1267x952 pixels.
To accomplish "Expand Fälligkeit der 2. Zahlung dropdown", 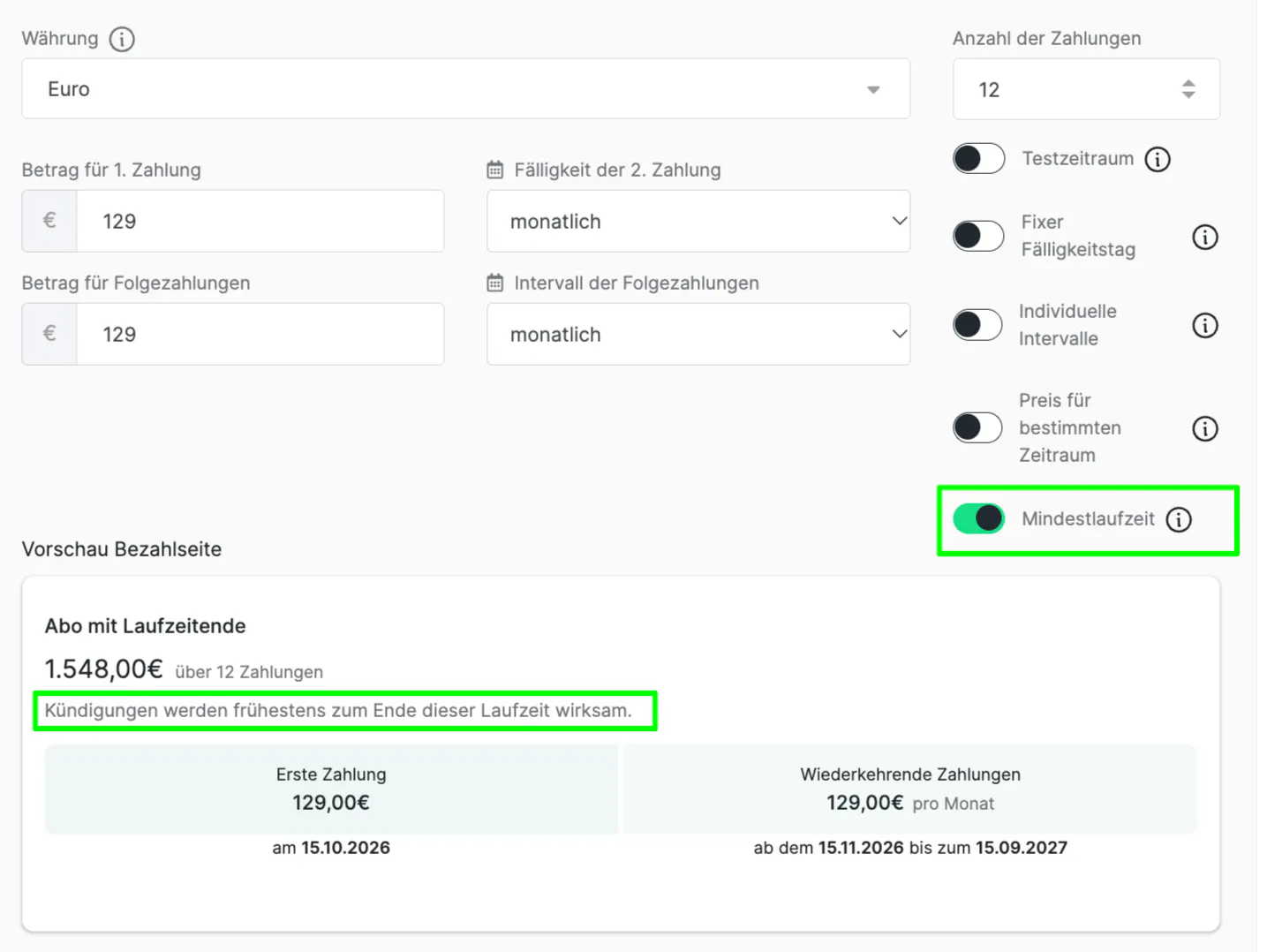I will point(698,221).
